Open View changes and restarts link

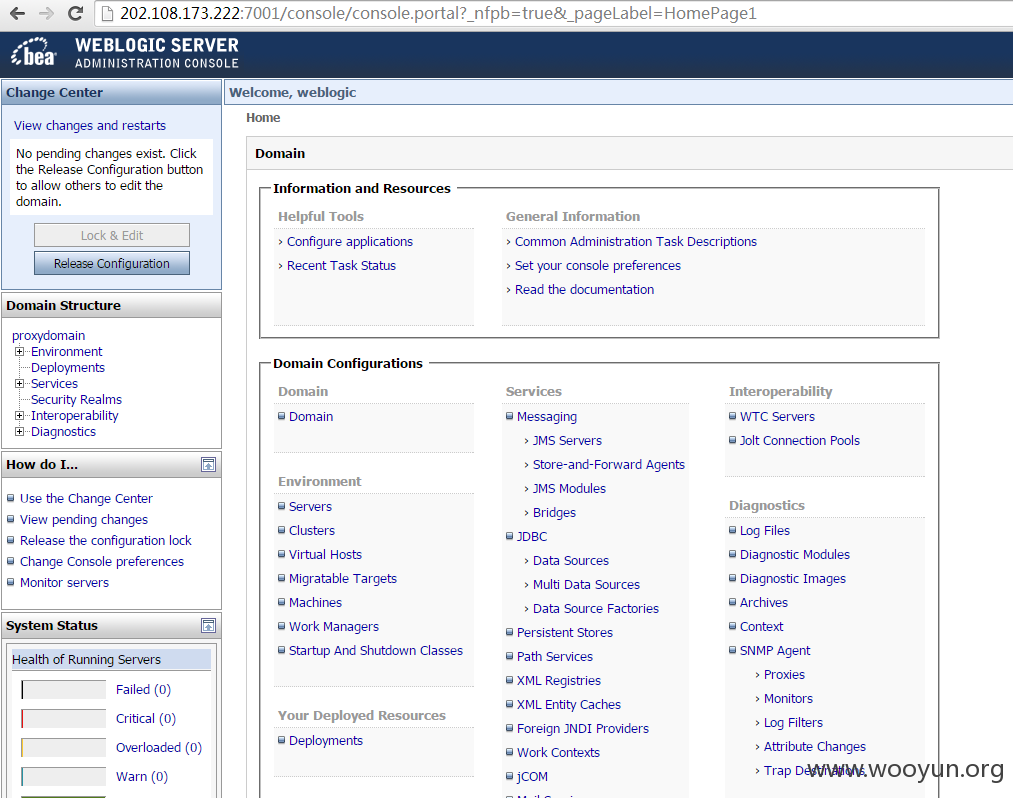[x=90, y=125]
